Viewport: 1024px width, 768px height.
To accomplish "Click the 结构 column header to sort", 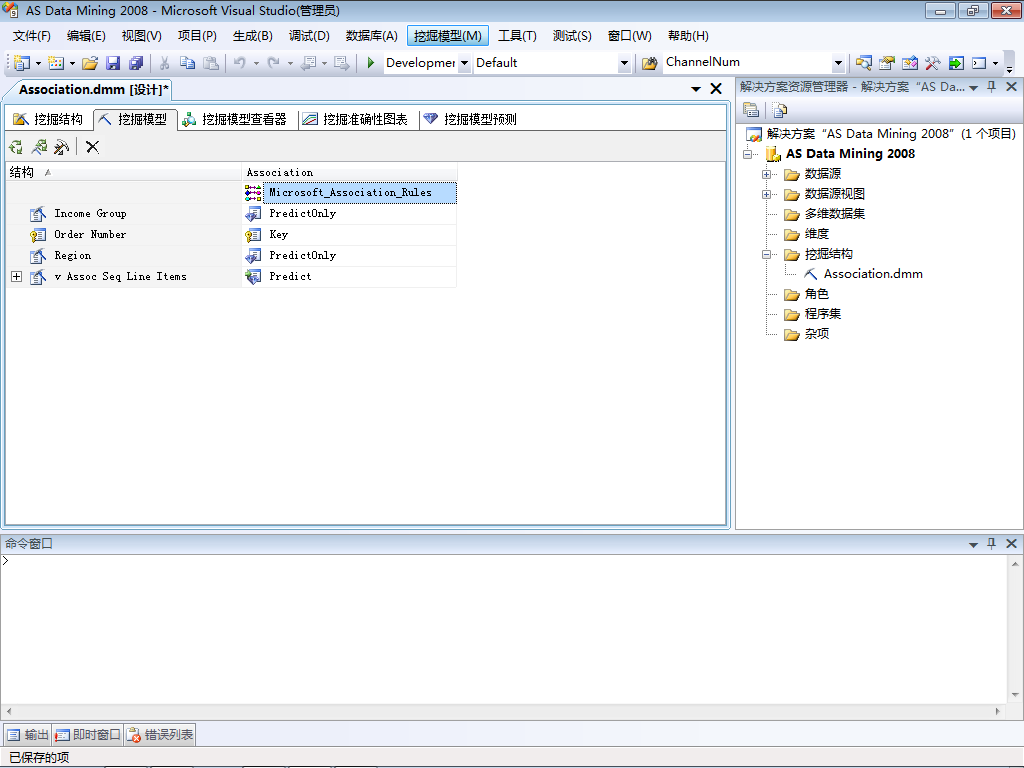I will point(123,172).
